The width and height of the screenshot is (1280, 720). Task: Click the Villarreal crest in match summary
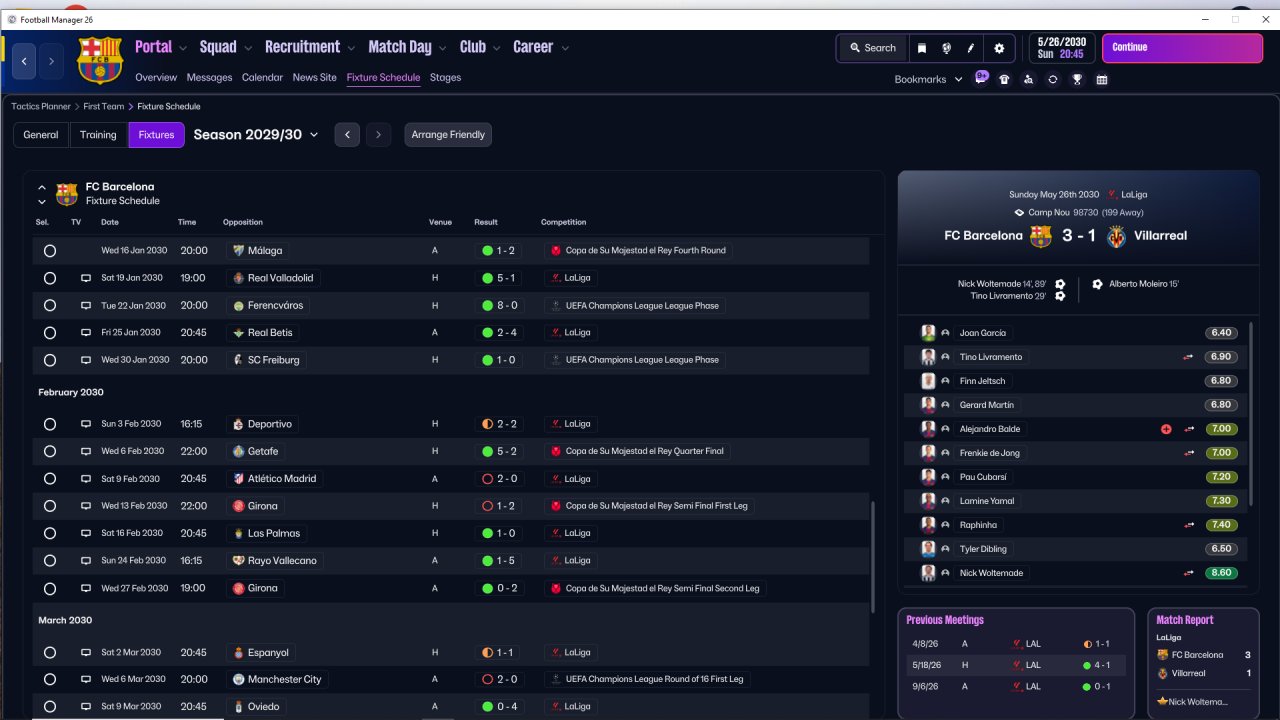click(x=1116, y=236)
